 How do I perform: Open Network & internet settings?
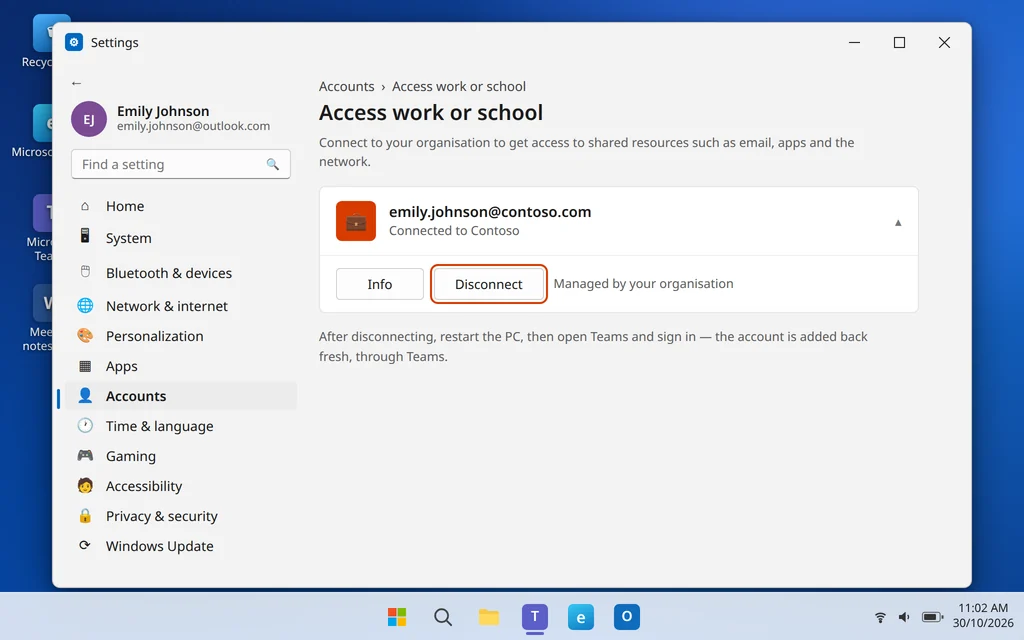tap(181, 306)
